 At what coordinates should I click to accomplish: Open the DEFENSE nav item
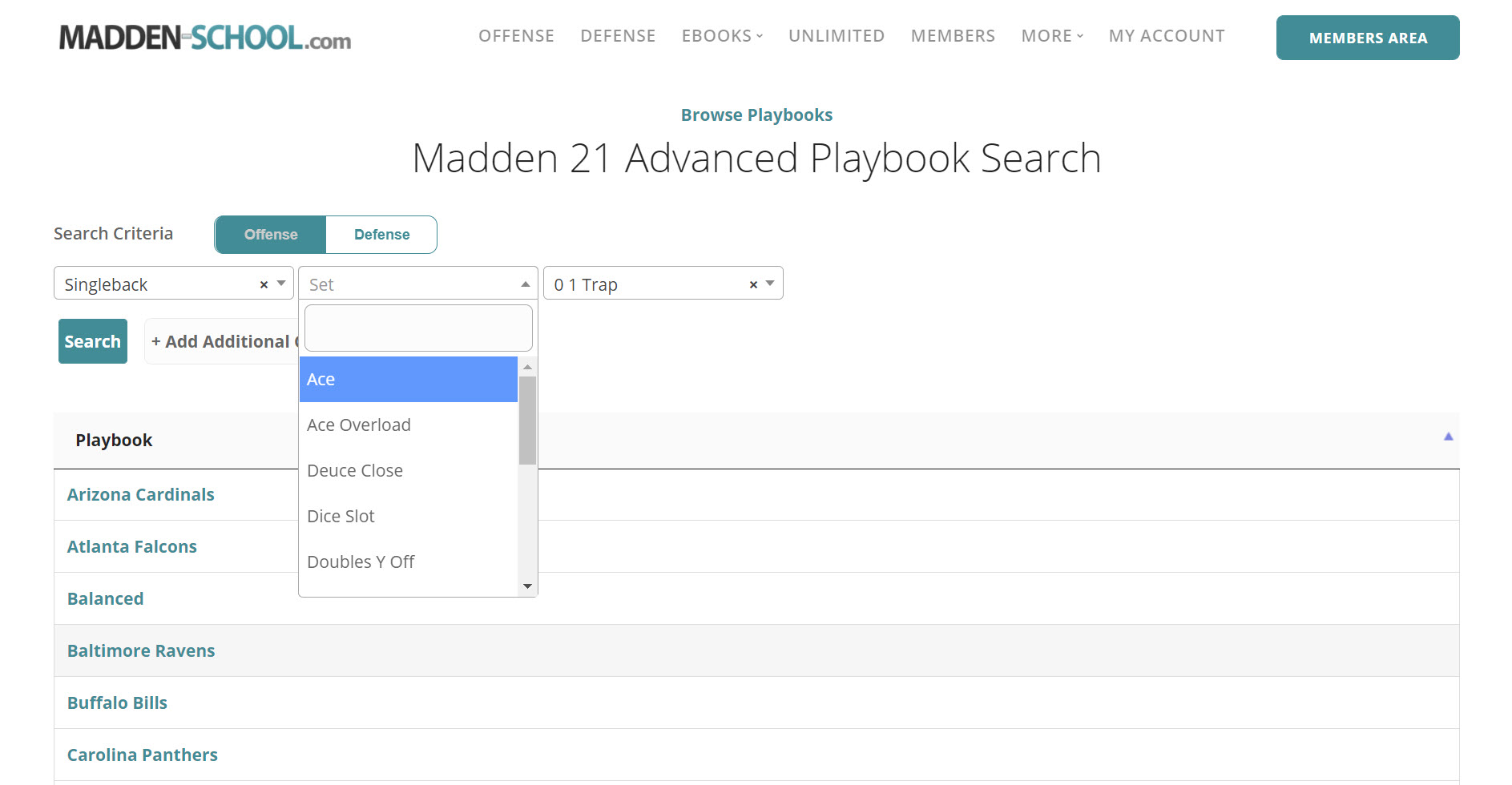click(618, 36)
